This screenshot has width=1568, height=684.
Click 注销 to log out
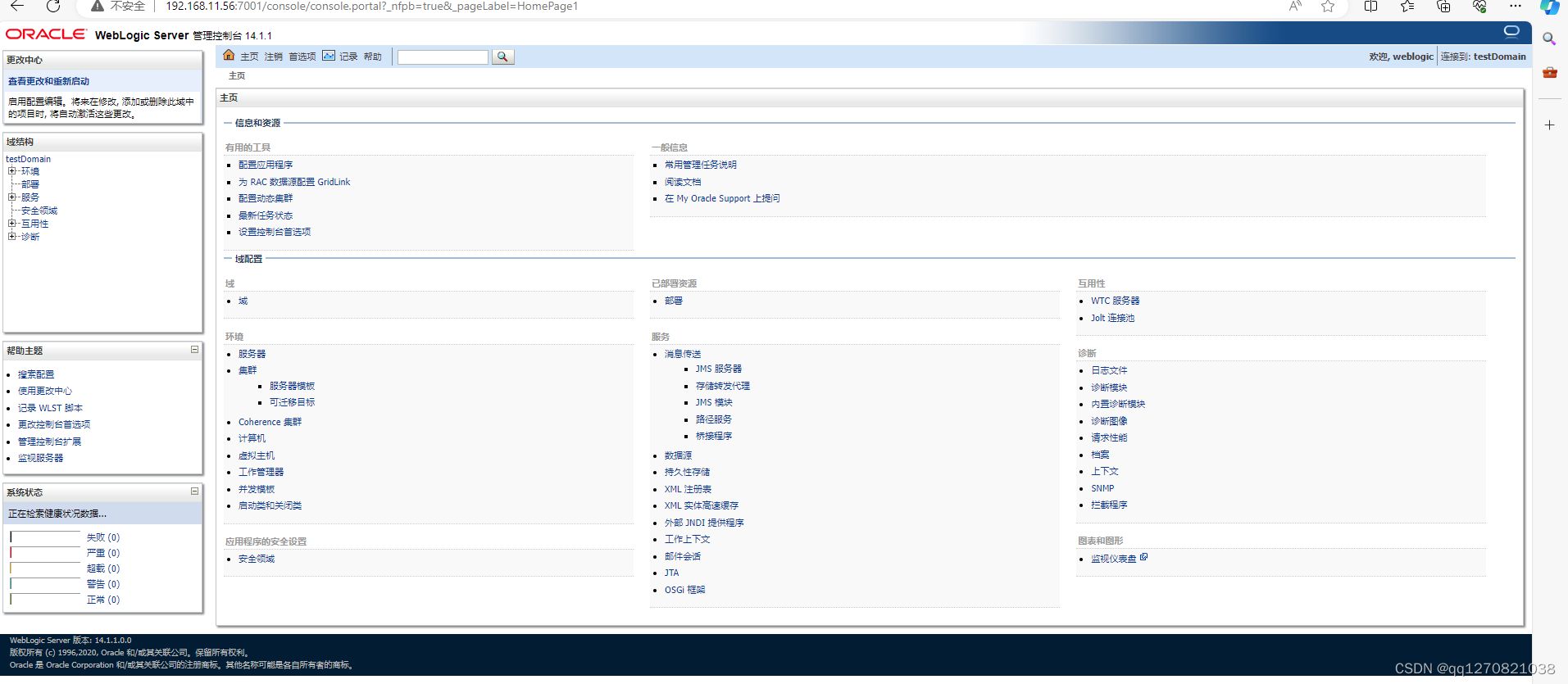(x=274, y=57)
